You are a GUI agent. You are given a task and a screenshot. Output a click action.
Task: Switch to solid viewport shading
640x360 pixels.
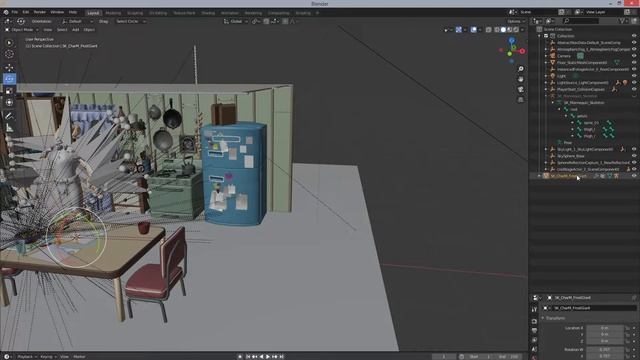click(x=503, y=30)
